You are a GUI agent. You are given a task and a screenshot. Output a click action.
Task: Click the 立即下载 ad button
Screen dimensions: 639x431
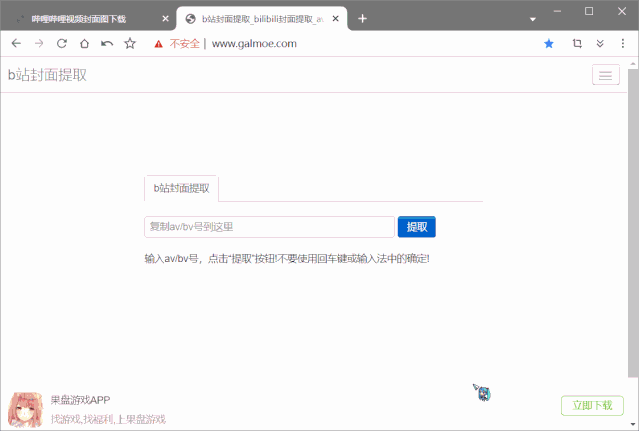tap(592, 405)
